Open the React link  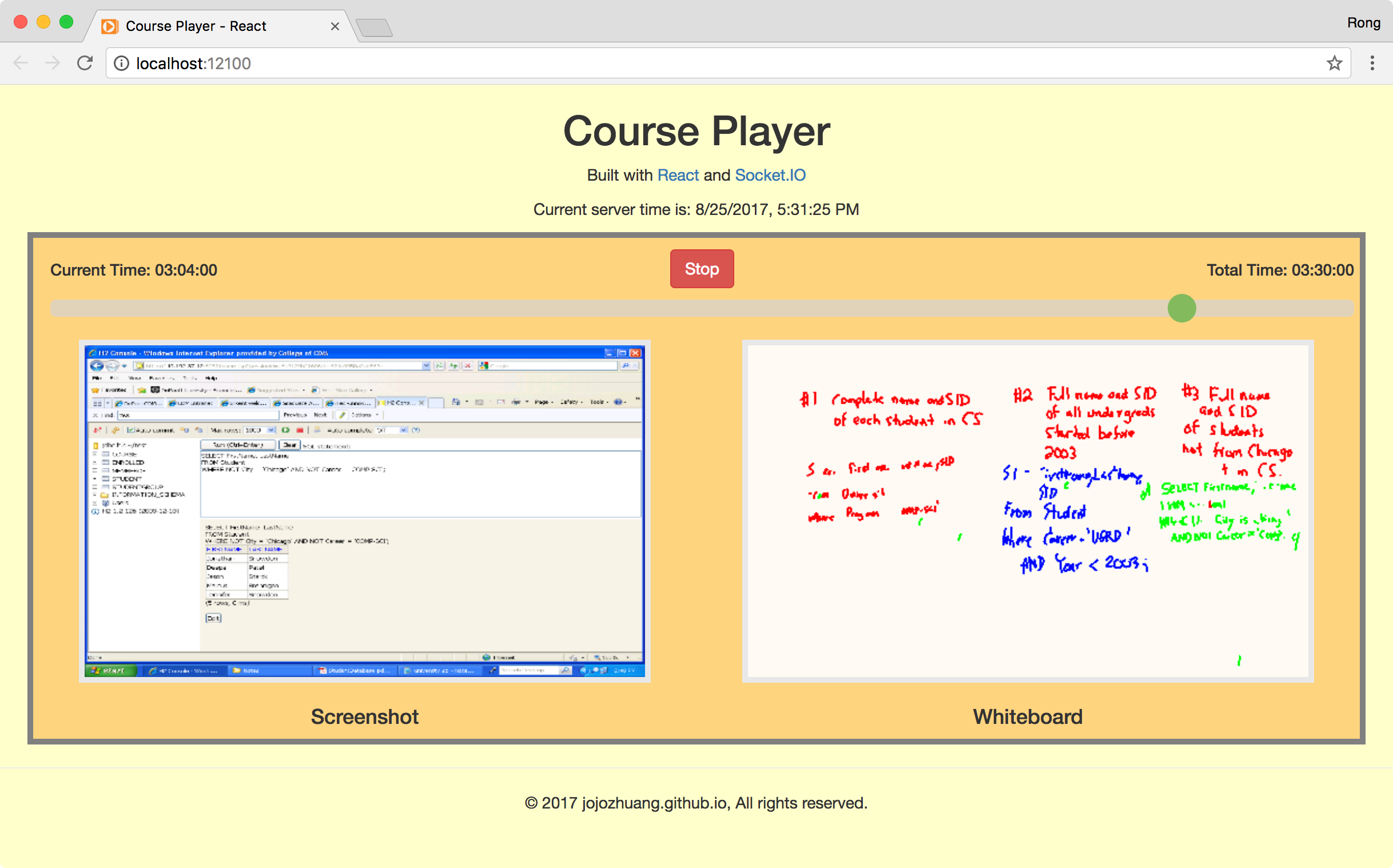coord(678,175)
